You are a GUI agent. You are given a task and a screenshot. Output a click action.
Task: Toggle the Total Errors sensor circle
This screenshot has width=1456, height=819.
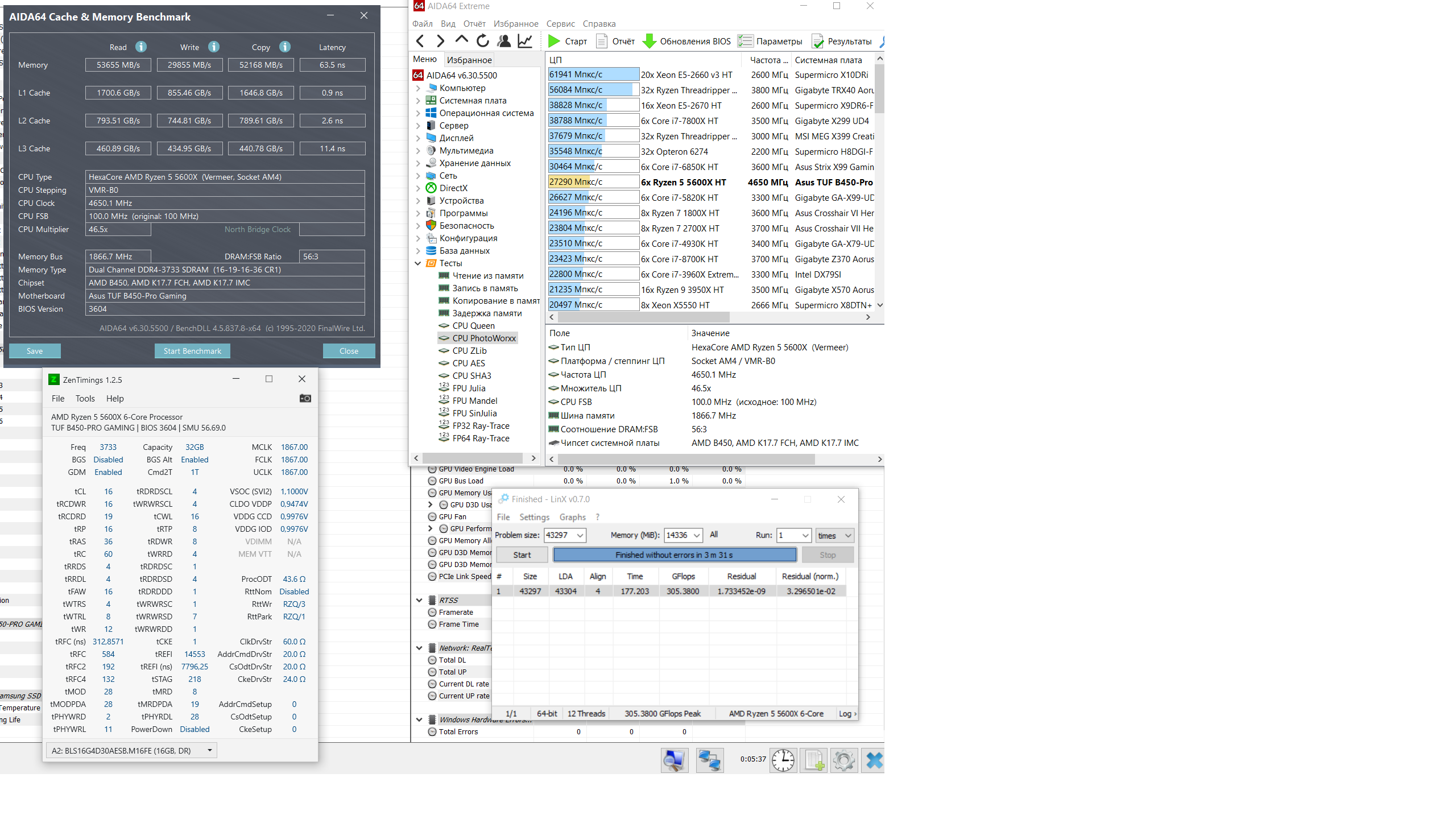coord(432,732)
